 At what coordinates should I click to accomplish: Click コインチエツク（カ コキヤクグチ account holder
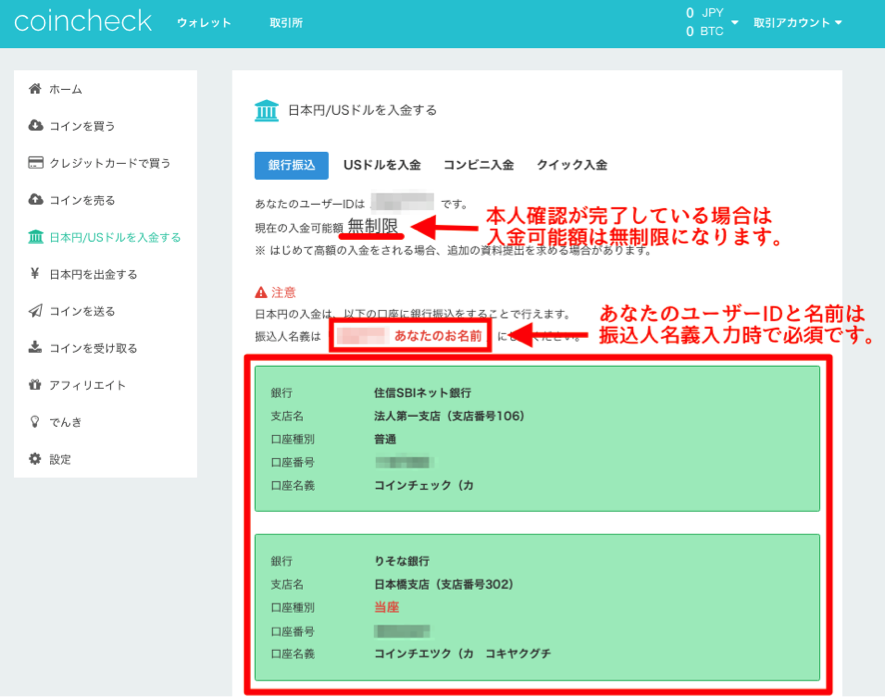[462, 654]
